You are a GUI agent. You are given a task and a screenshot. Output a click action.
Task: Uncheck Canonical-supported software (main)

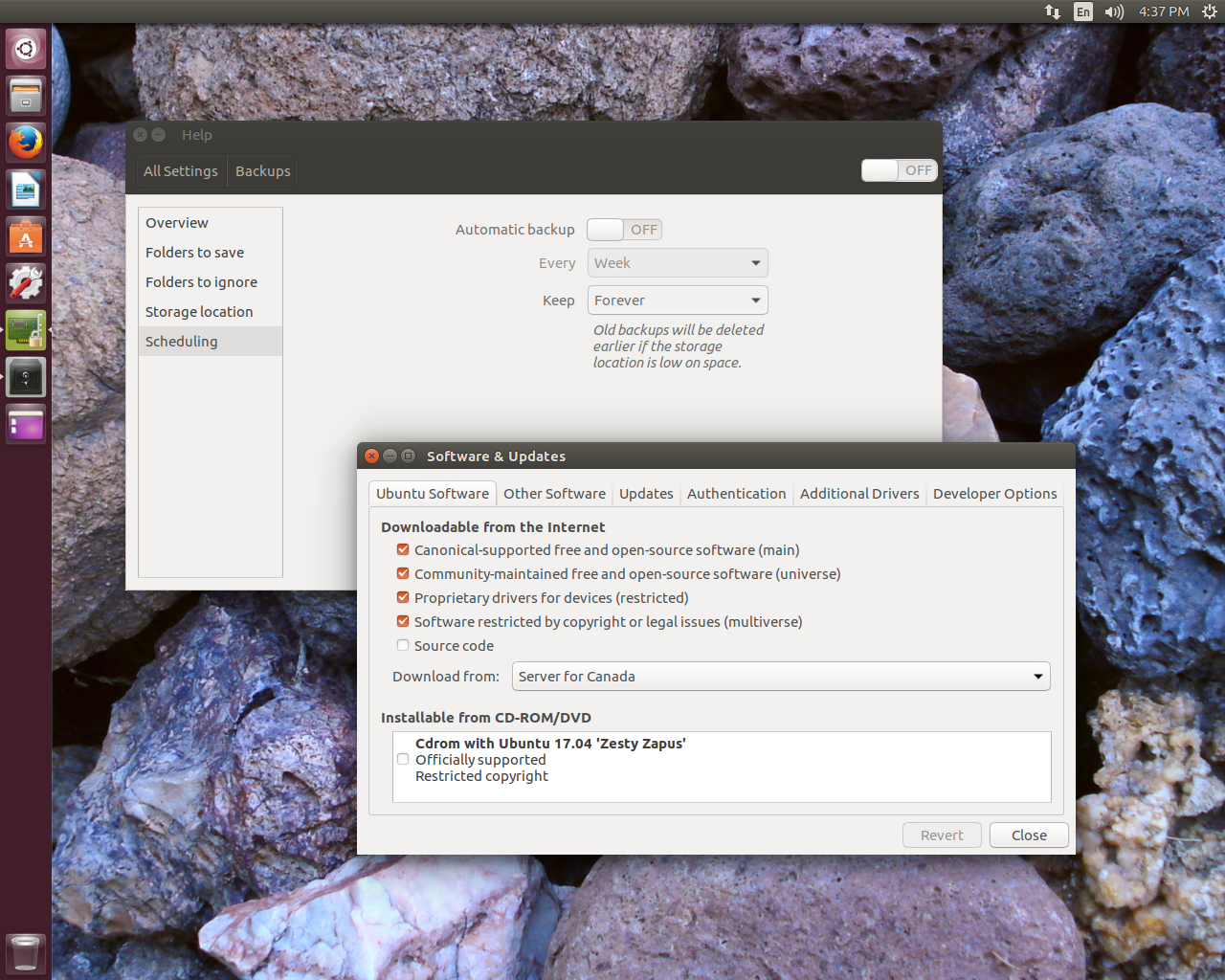403,549
